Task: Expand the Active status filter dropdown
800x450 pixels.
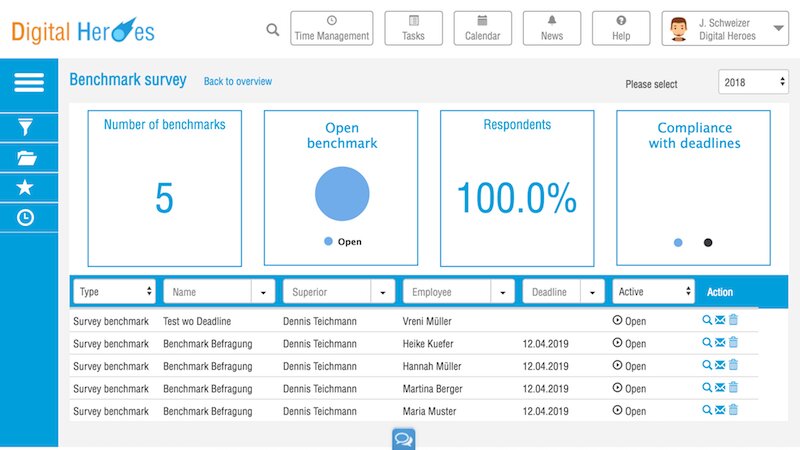Action: pos(653,292)
